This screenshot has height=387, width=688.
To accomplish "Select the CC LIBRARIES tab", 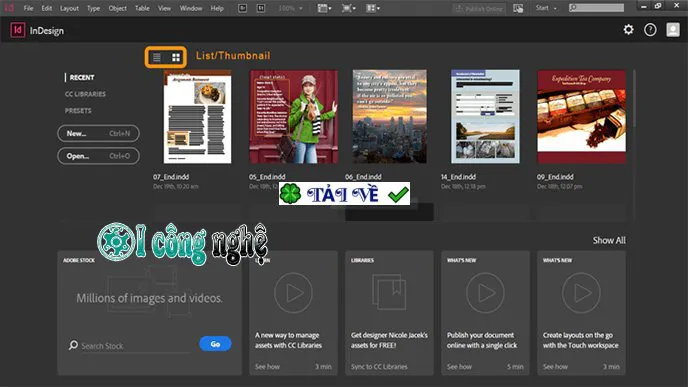I will [x=85, y=94].
